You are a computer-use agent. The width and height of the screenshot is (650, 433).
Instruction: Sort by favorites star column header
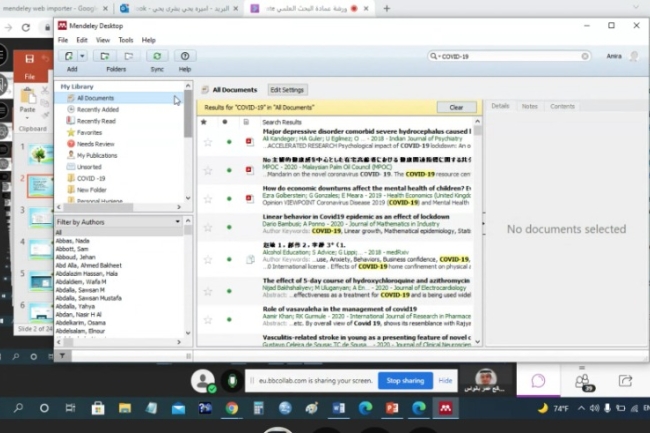click(x=204, y=122)
